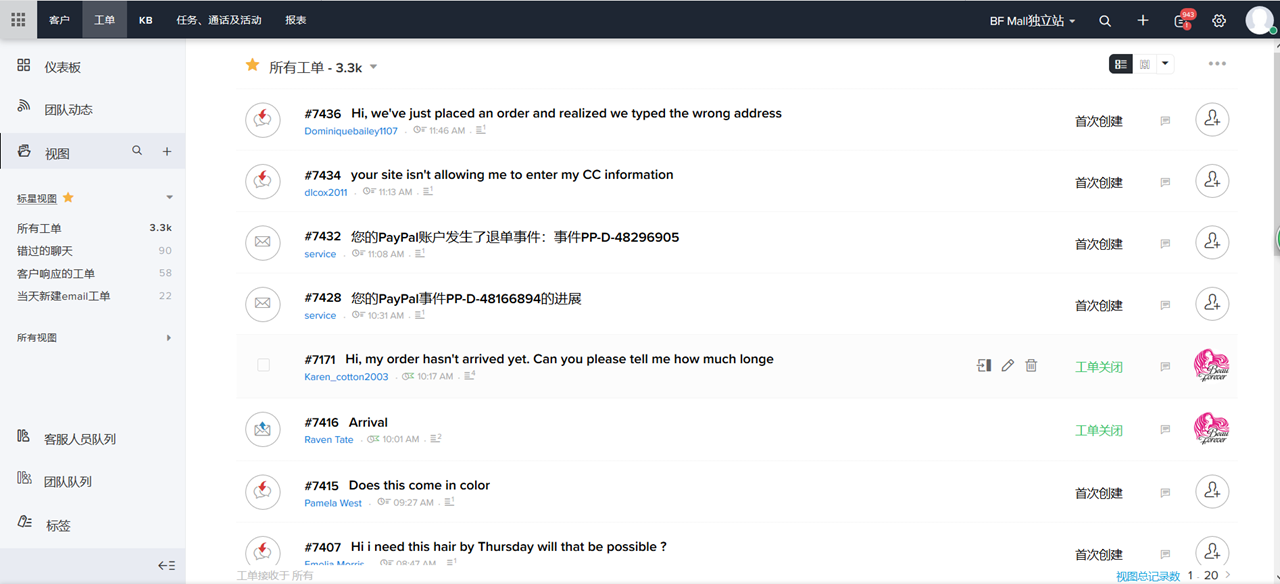Image resolution: width=1280 pixels, height=584 pixels.
Task: Open the 报表 tab
Action: point(296,20)
